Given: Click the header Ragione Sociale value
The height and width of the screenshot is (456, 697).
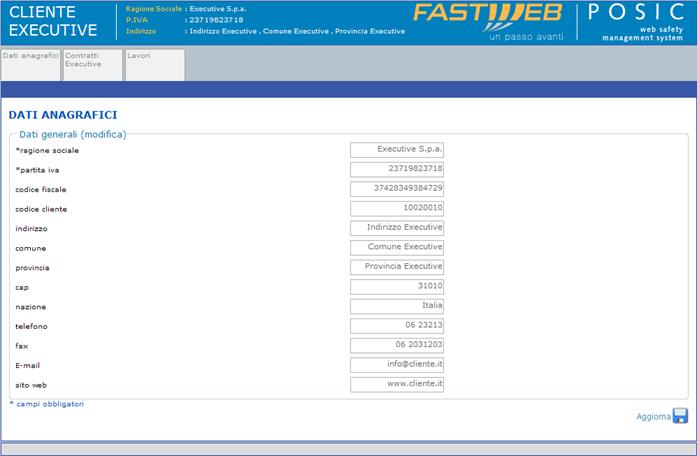Looking at the screenshot, I should pos(218,8).
